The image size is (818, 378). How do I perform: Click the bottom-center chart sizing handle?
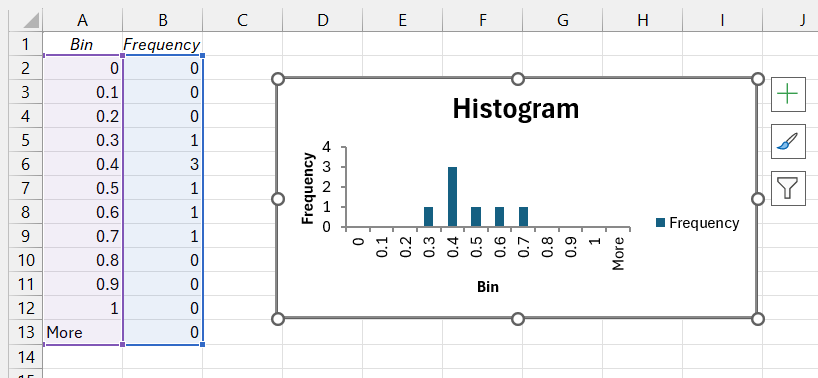(x=518, y=319)
